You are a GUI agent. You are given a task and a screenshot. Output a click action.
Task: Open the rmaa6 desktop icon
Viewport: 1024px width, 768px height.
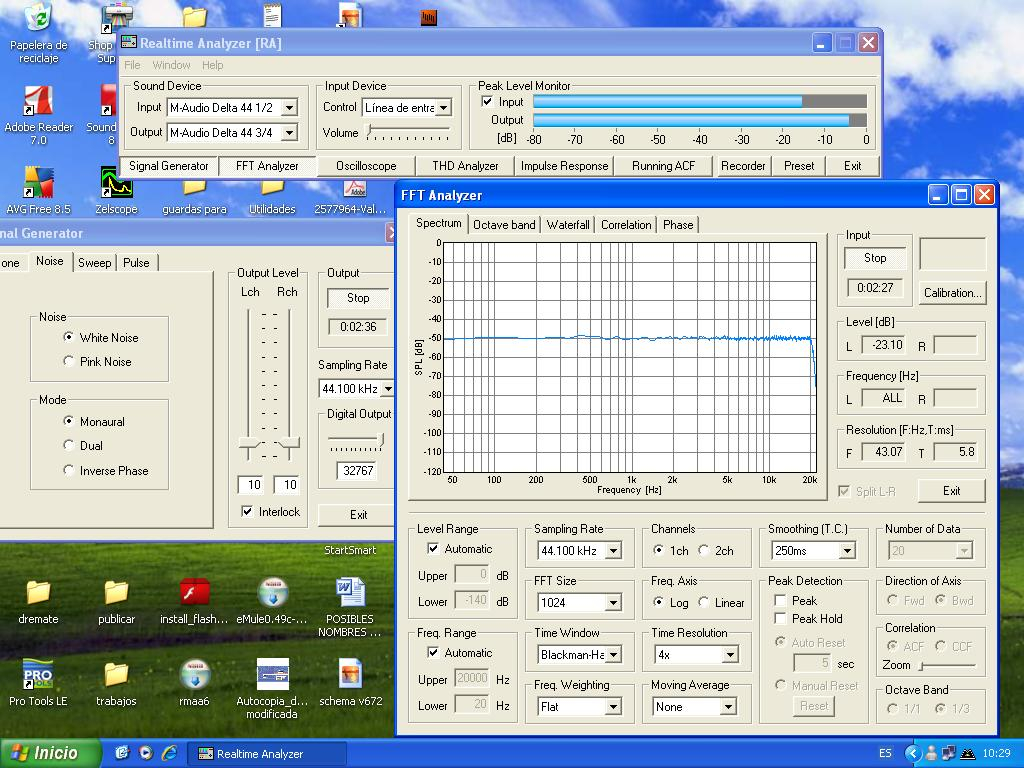pos(194,675)
